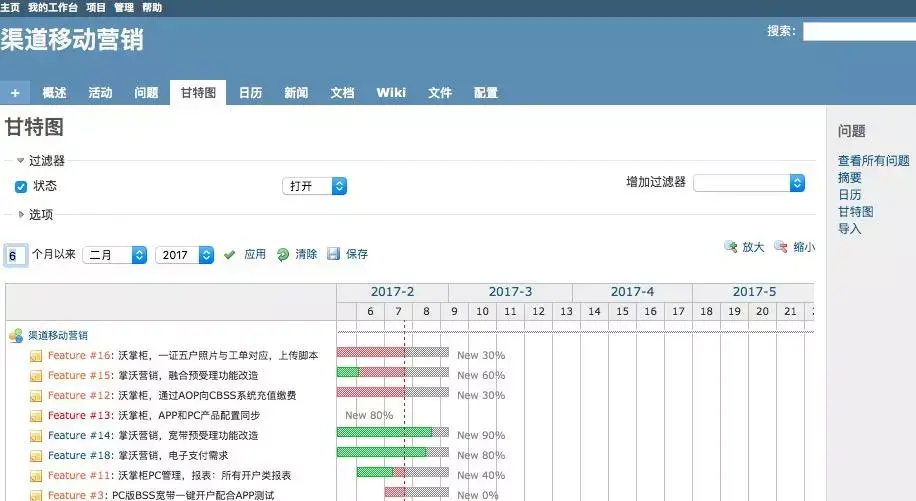Open Feature #18 issue link

click(x=79, y=455)
